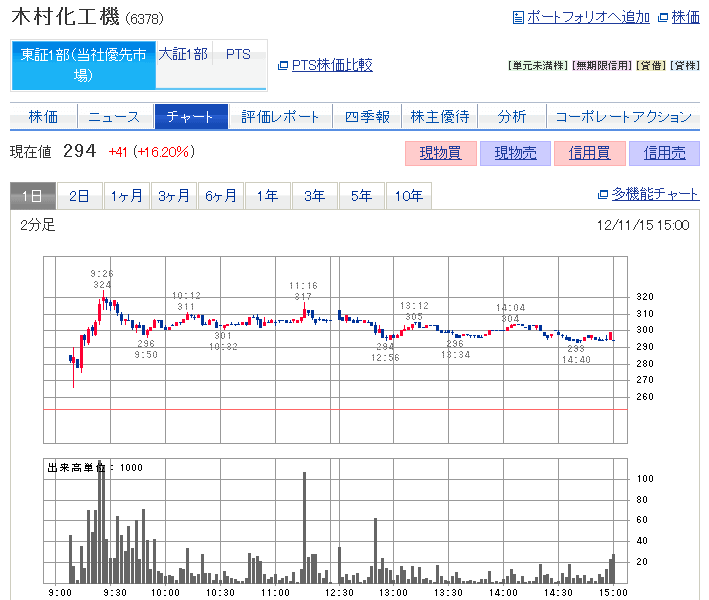Switch to the 大証1部 market tab
The height and width of the screenshot is (600, 709).
[x=183, y=55]
